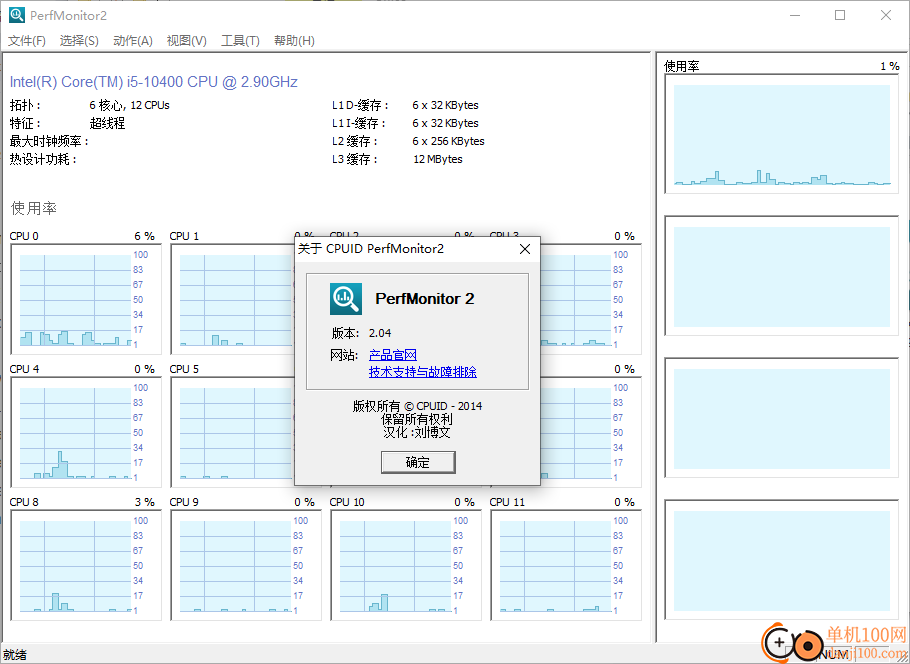Click the overall 使用率 graph in right panel

pyautogui.click(x=782, y=134)
